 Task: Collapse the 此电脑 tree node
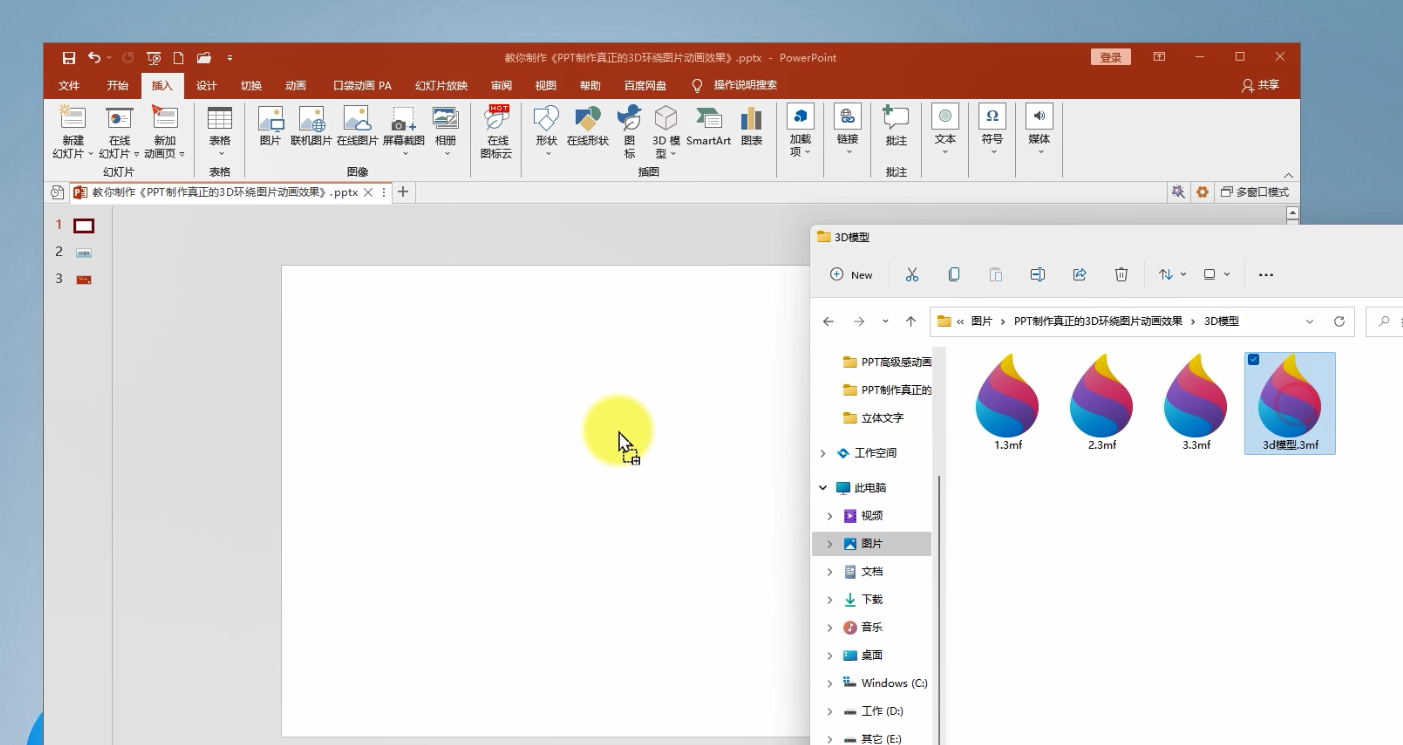coord(823,488)
